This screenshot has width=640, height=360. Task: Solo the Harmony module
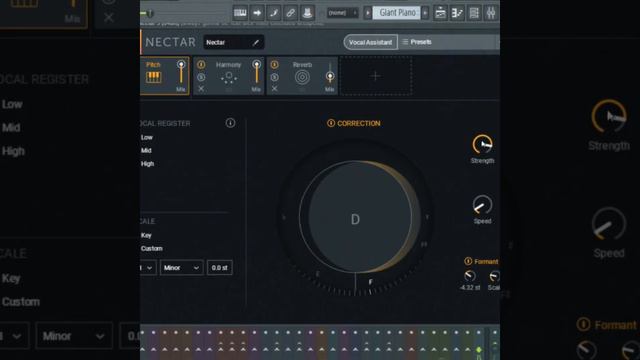[x=201, y=77]
